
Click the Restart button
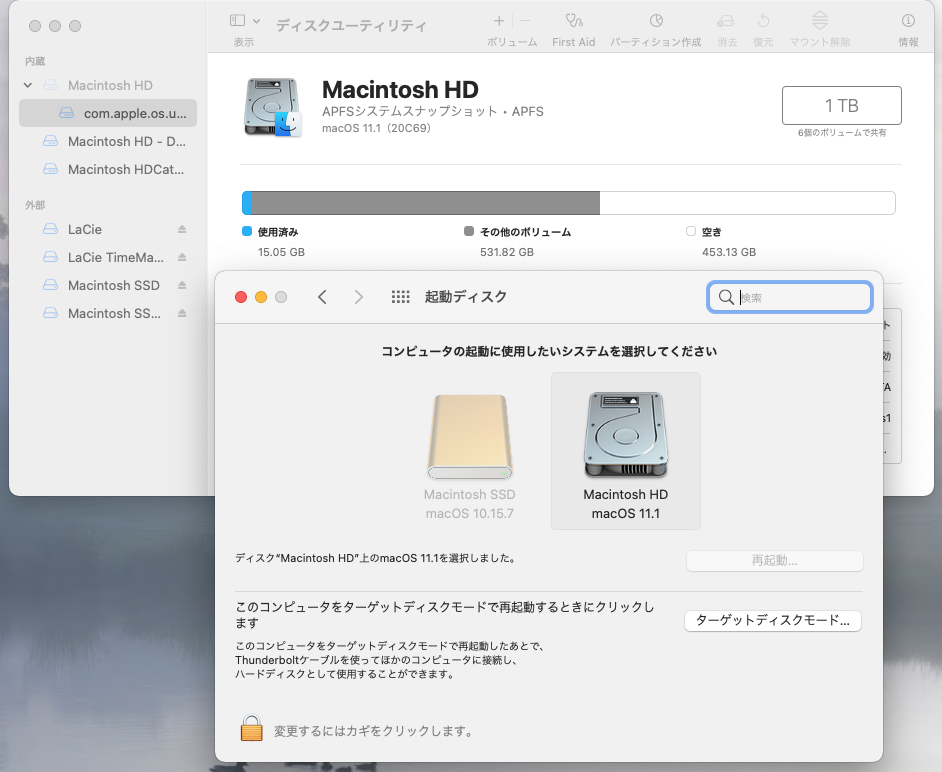coord(773,561)
